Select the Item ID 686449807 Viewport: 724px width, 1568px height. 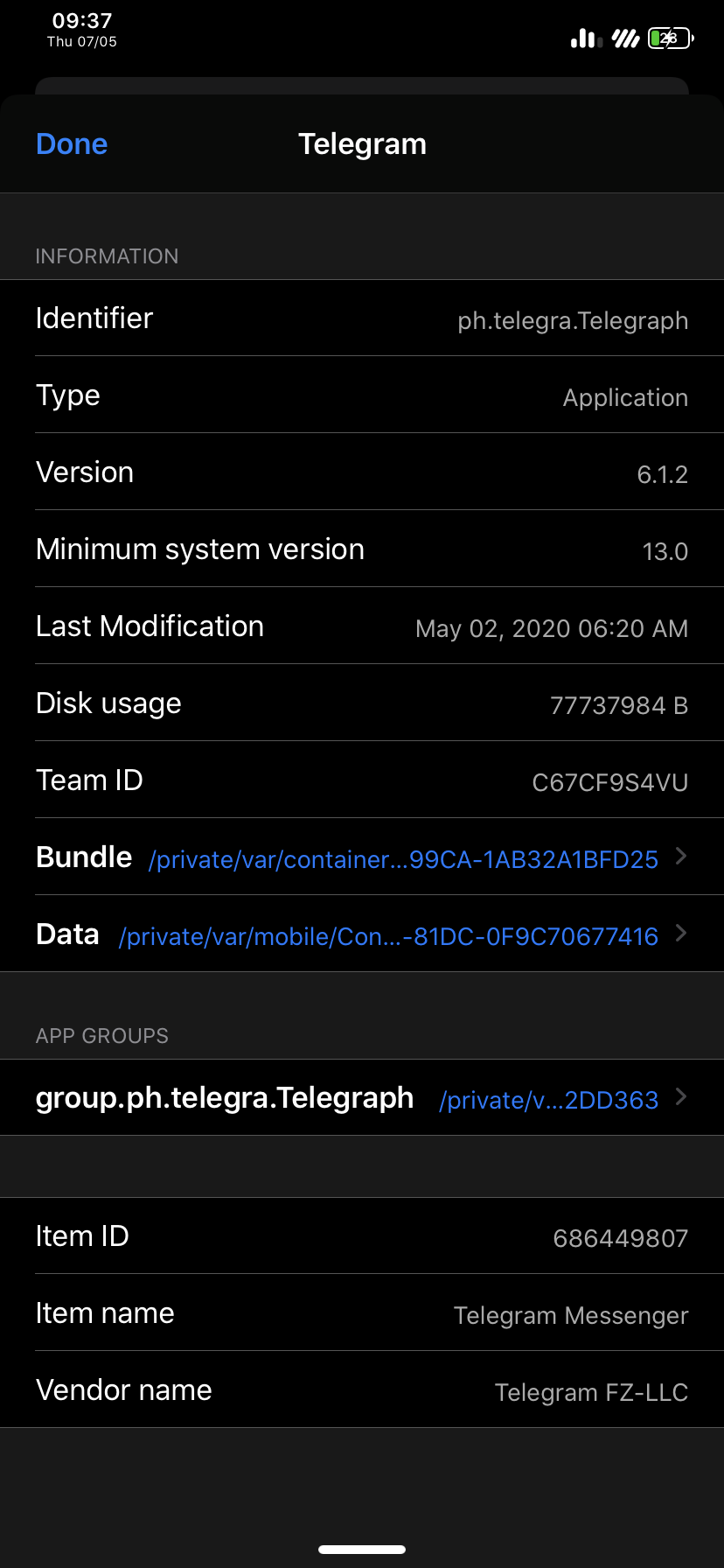click(621, 1239)
